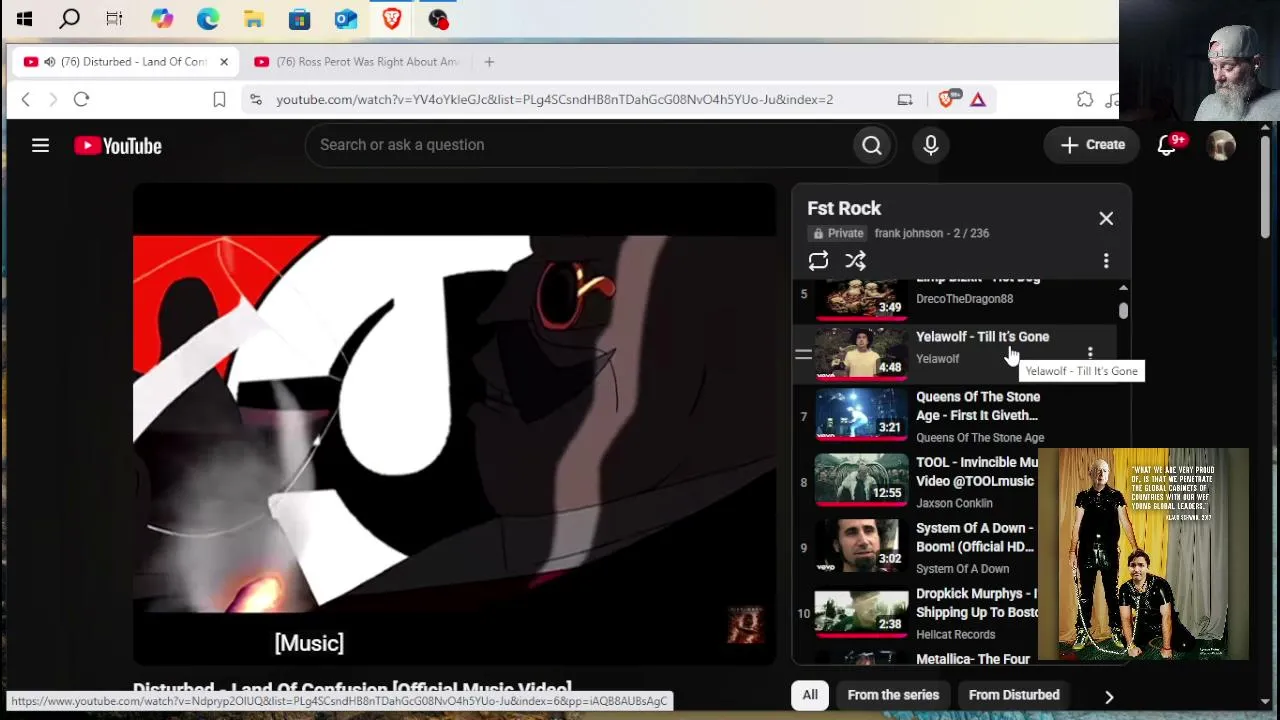This screenshot has height=720, width=1280.
Task: Toggle shuffle for the Fst Rock playlist
Action: click(x=855, y=261)
